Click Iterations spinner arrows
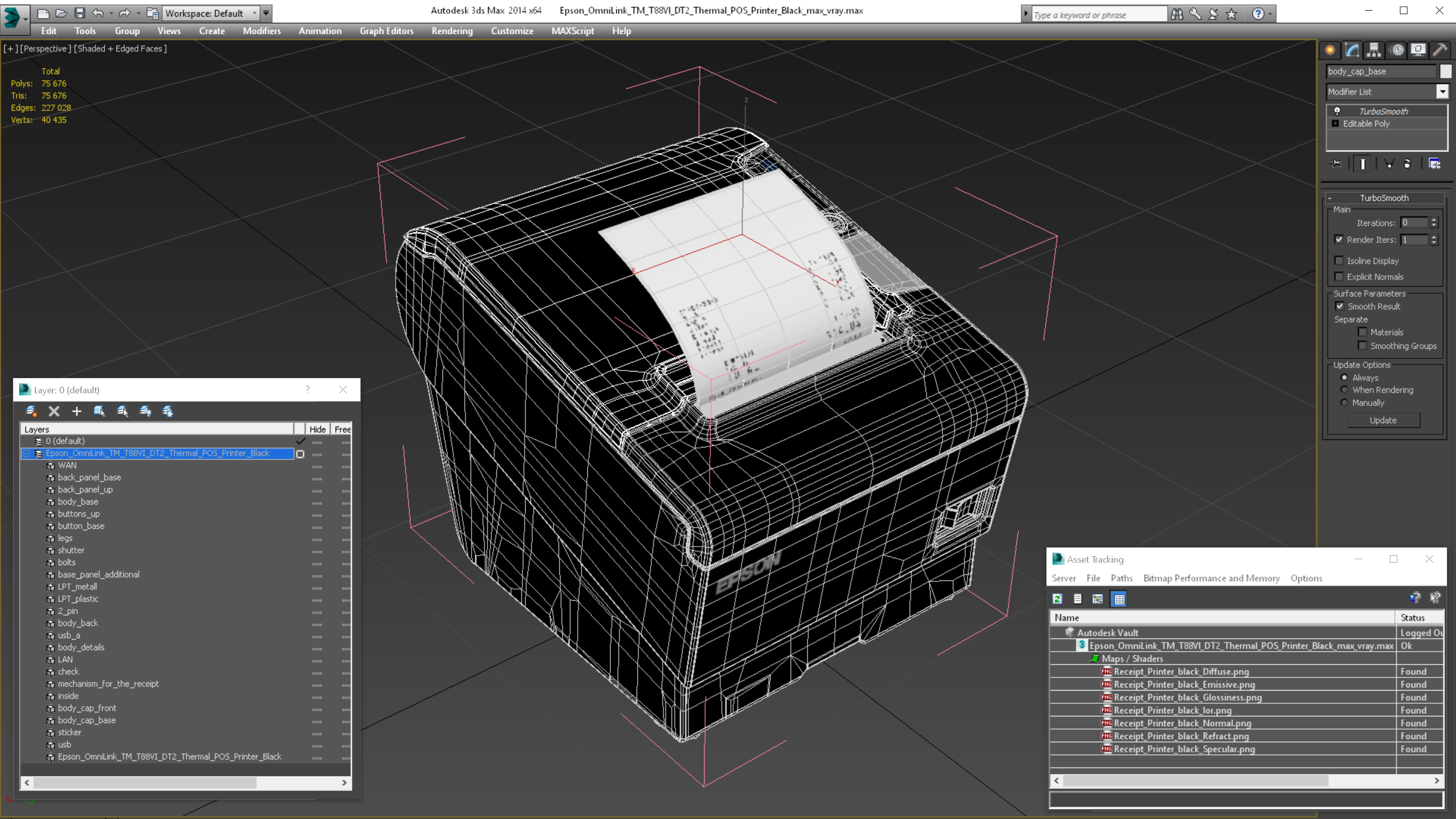1456x819 pixels. point(1434,222)
